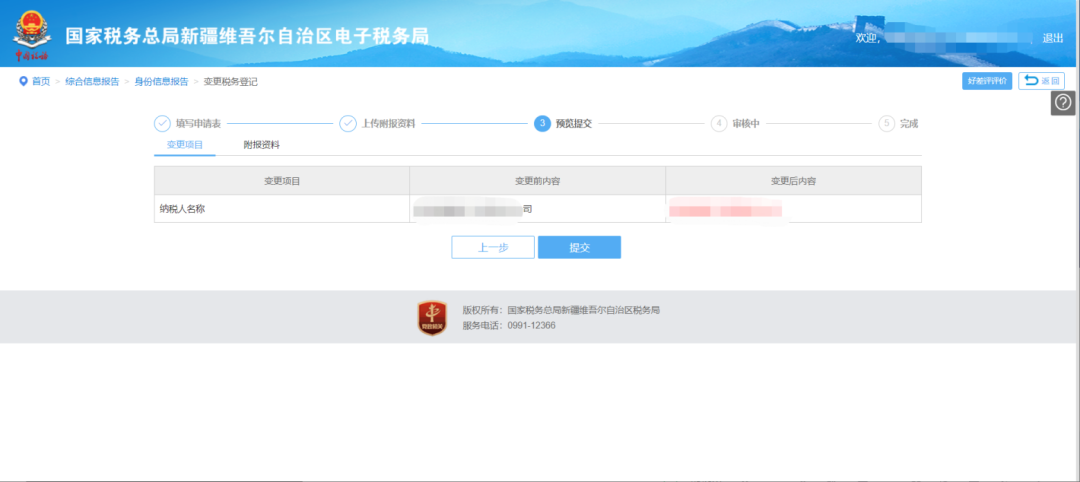This screenshot has width=1080, height=482.
Task: Navigate to 首页 in the breadcrumb
Action: pos(41,82)
